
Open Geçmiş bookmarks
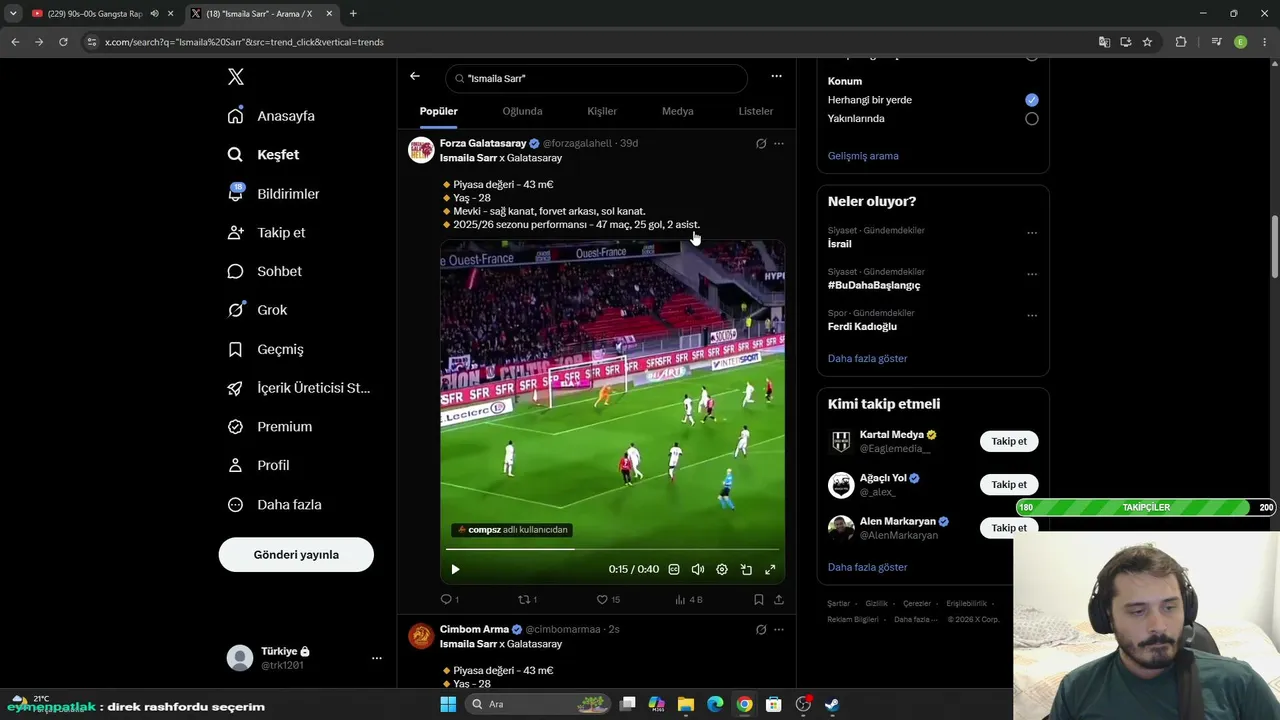[266, 350]
